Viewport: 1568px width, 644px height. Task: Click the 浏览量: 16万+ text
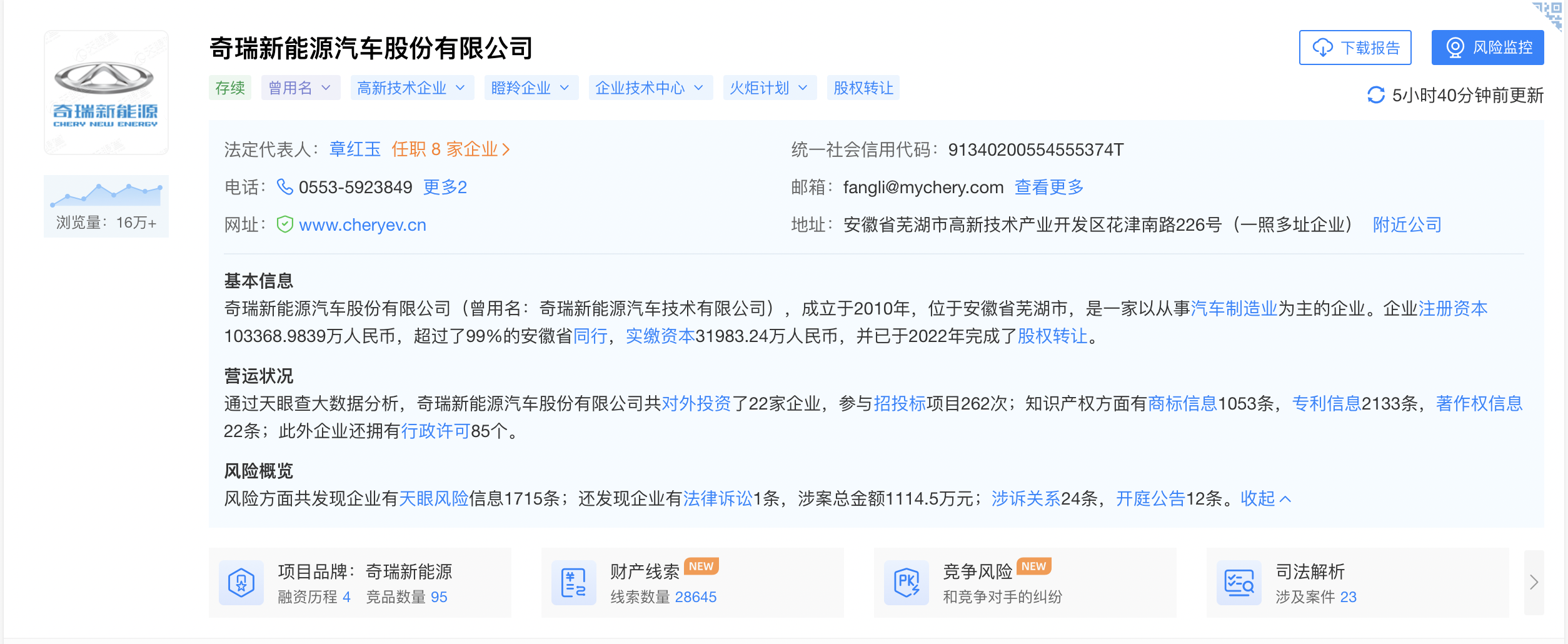click(106, 223)
